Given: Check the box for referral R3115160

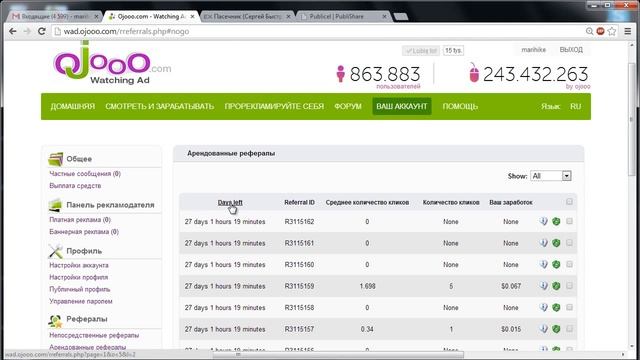Looking at the screenshot, I should point(569,264).
